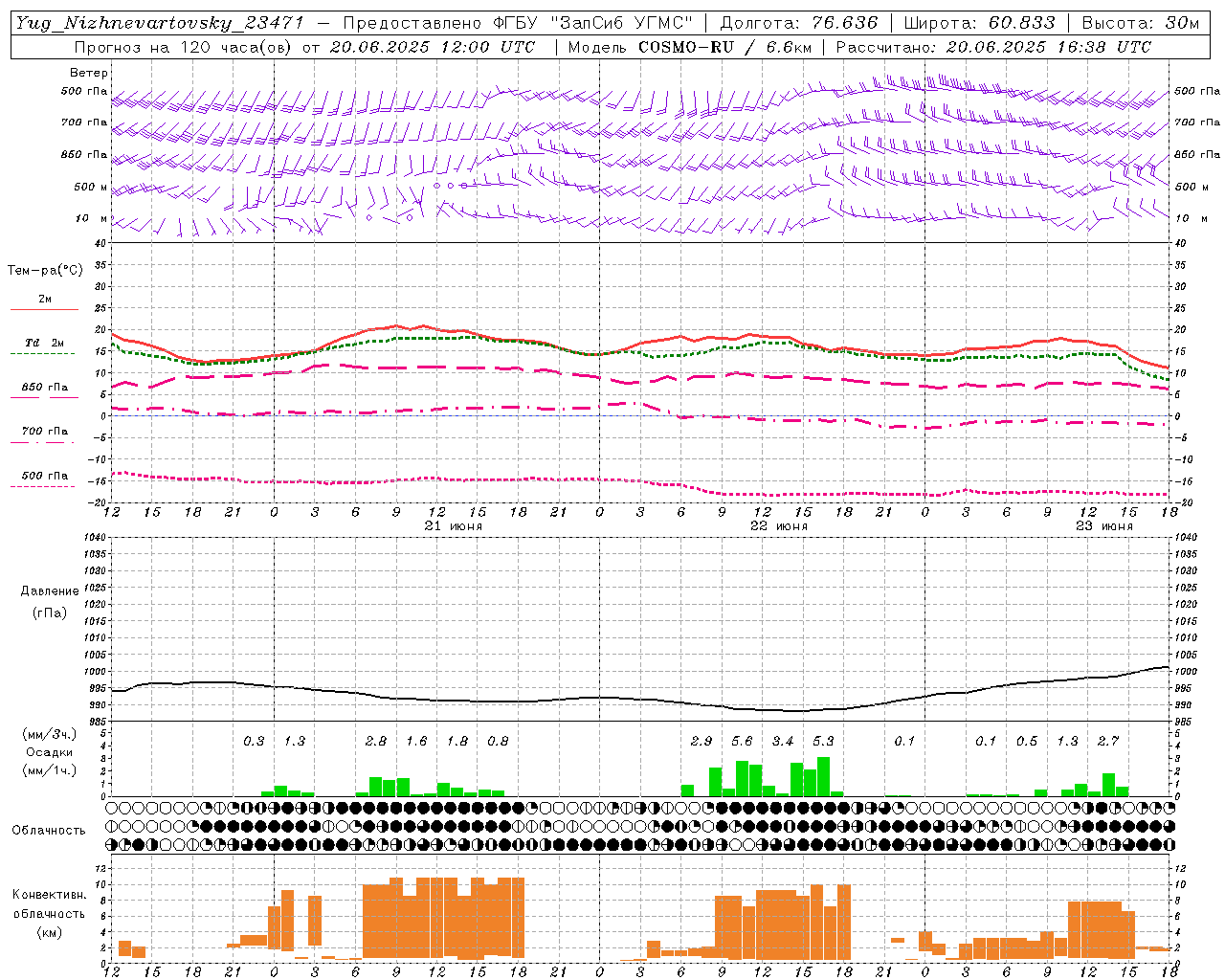Click the 23 июня date label
This screenshot has width=1225, height=980.
click(x=1104, y=526)
